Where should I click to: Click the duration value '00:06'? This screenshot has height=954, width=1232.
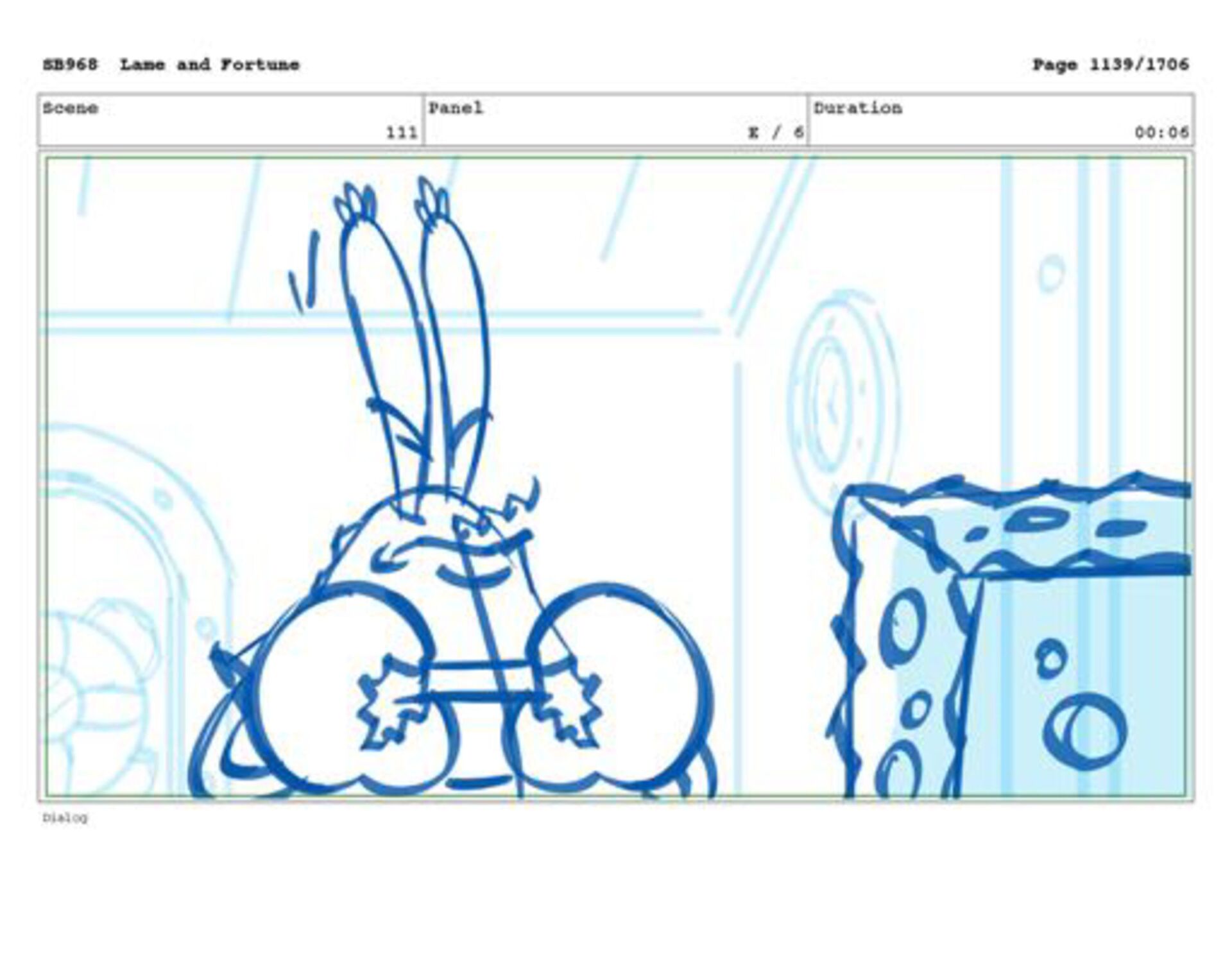[1161, 133]
